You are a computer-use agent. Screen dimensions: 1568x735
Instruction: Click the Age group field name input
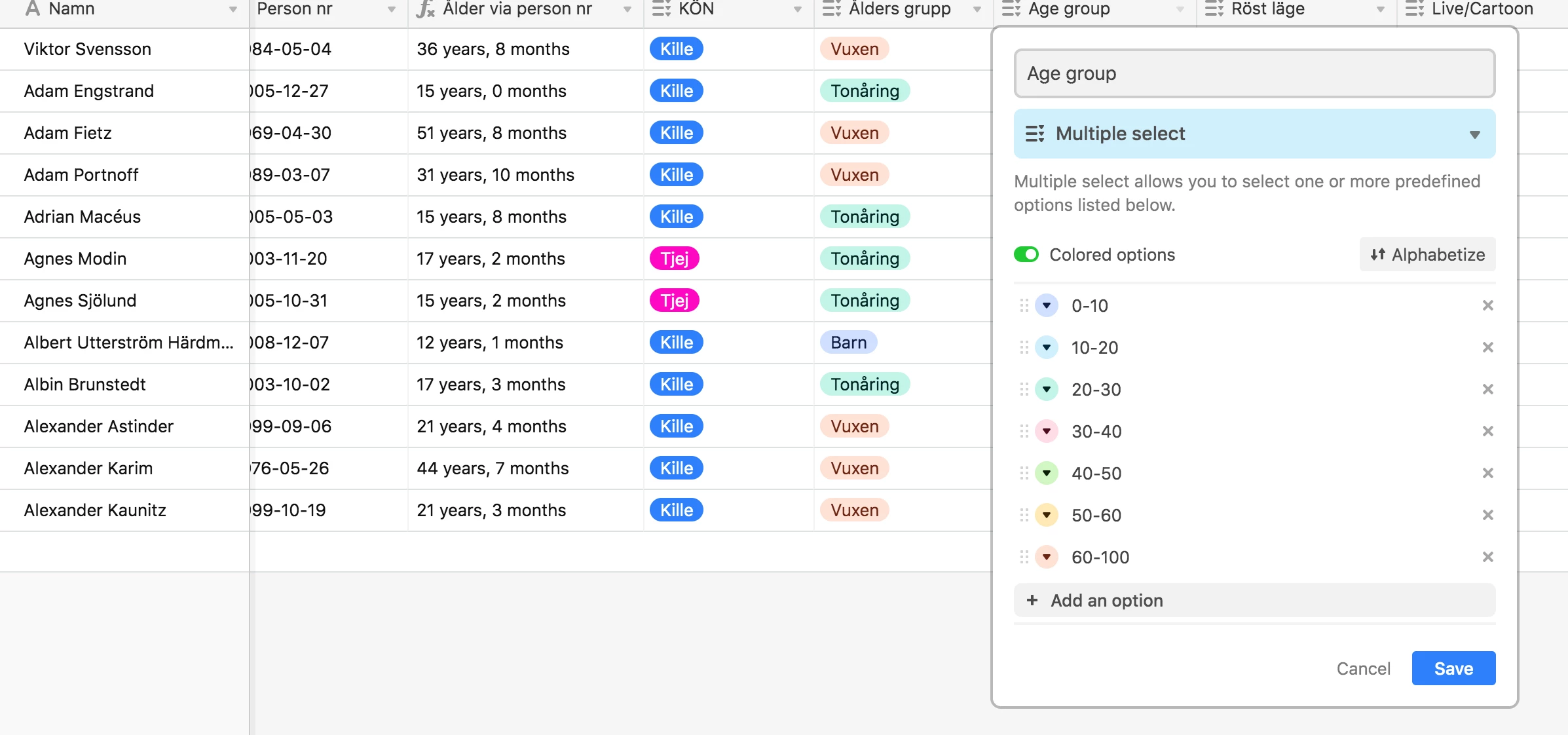pyautogui.click(x=1254, y=73)
